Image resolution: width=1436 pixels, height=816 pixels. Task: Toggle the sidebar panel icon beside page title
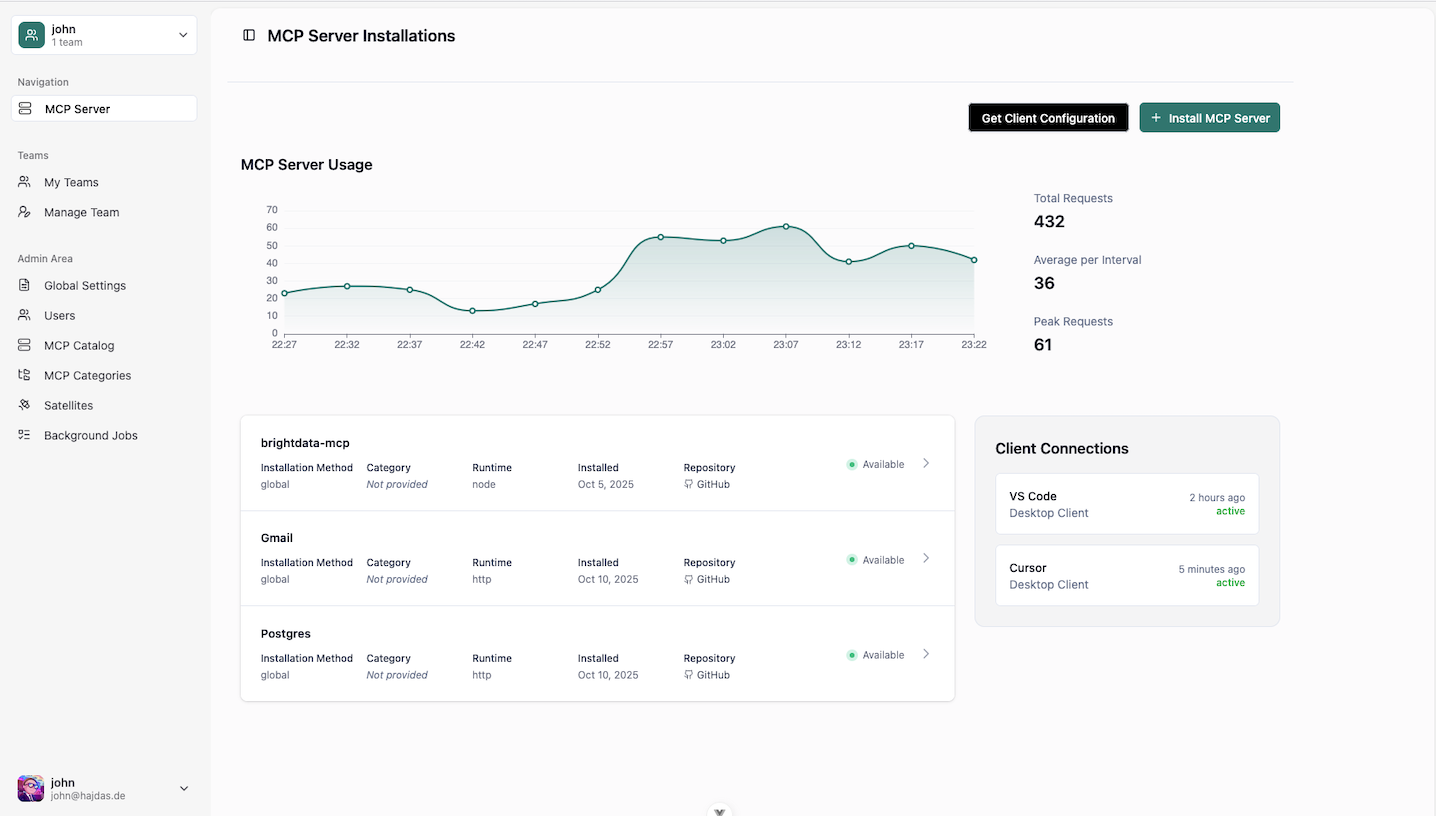tap(248, 35)
